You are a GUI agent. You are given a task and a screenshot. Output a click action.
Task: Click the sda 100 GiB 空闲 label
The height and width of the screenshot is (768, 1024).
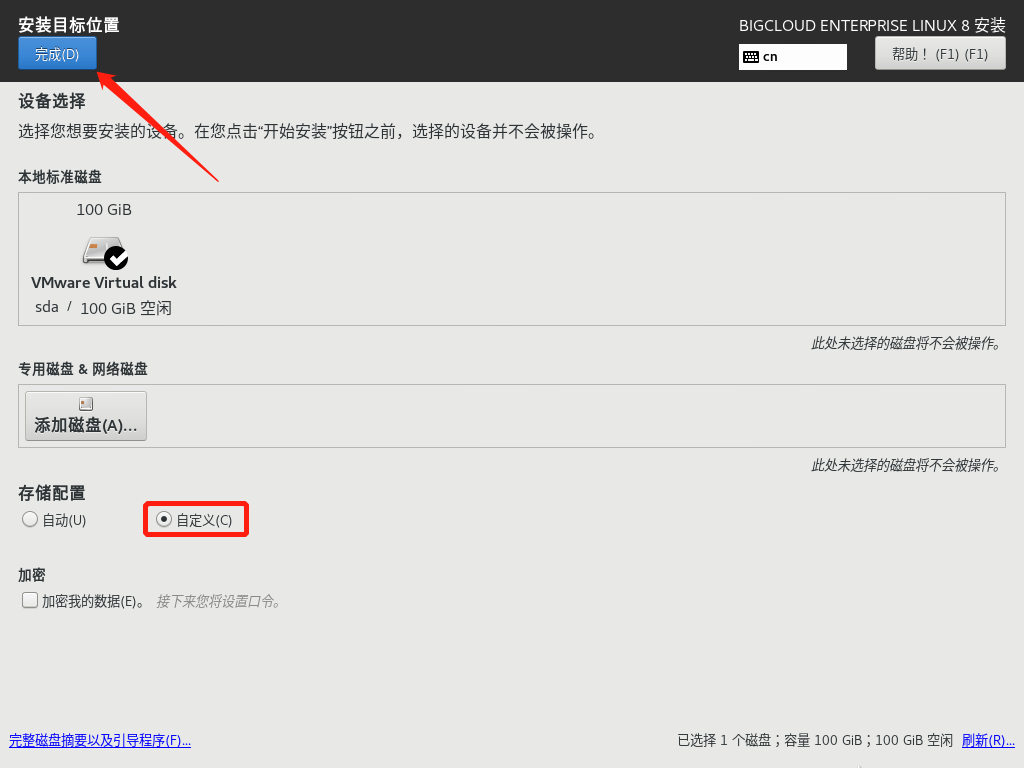[x=104, y=308]
